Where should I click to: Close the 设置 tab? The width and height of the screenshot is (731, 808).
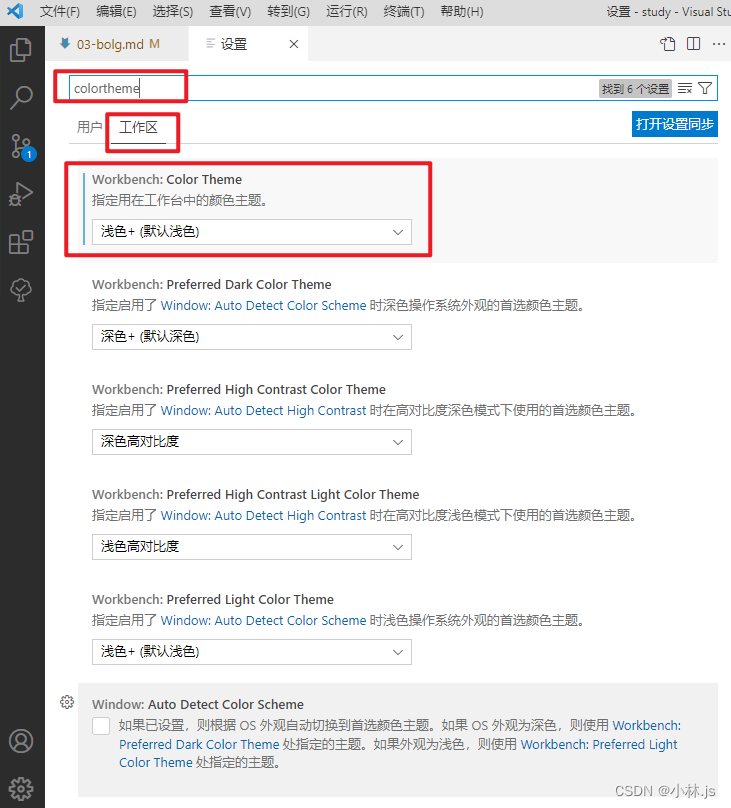[x=294, y=44]
